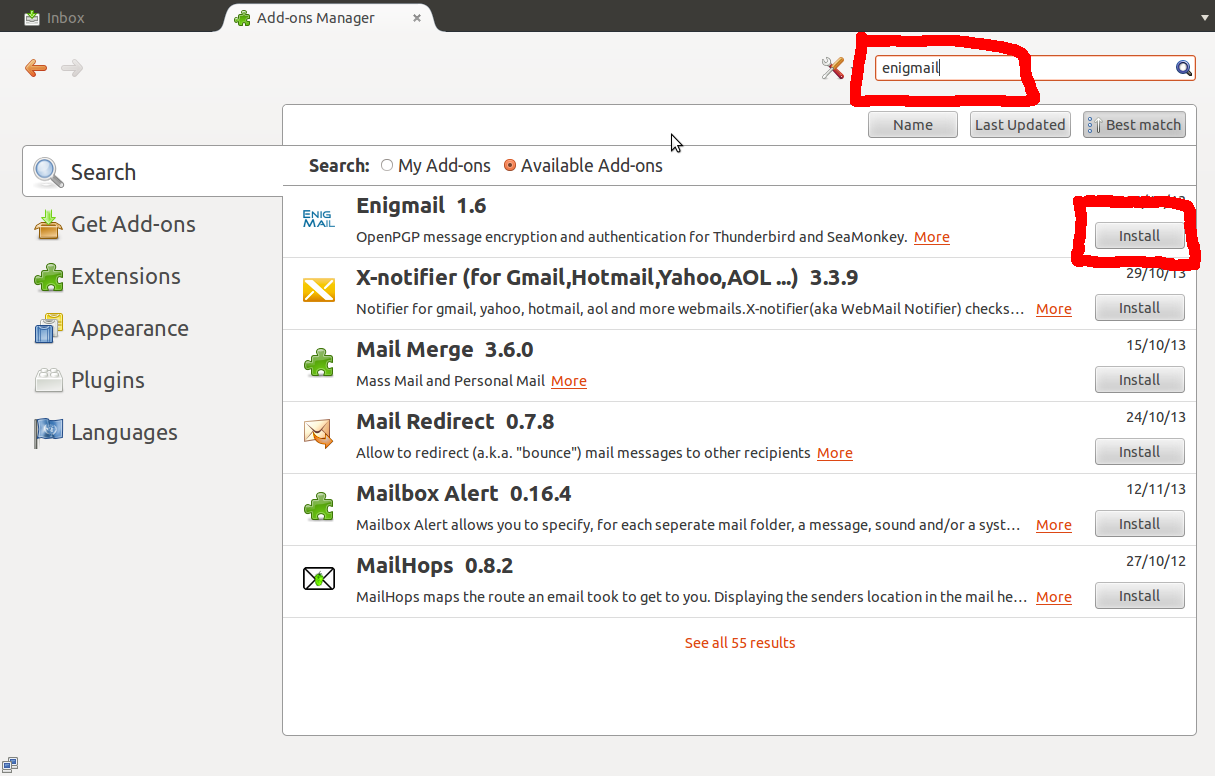Sort results by Last Updated
Viewport: 1215px width, 776px height.
(1020, 125)
